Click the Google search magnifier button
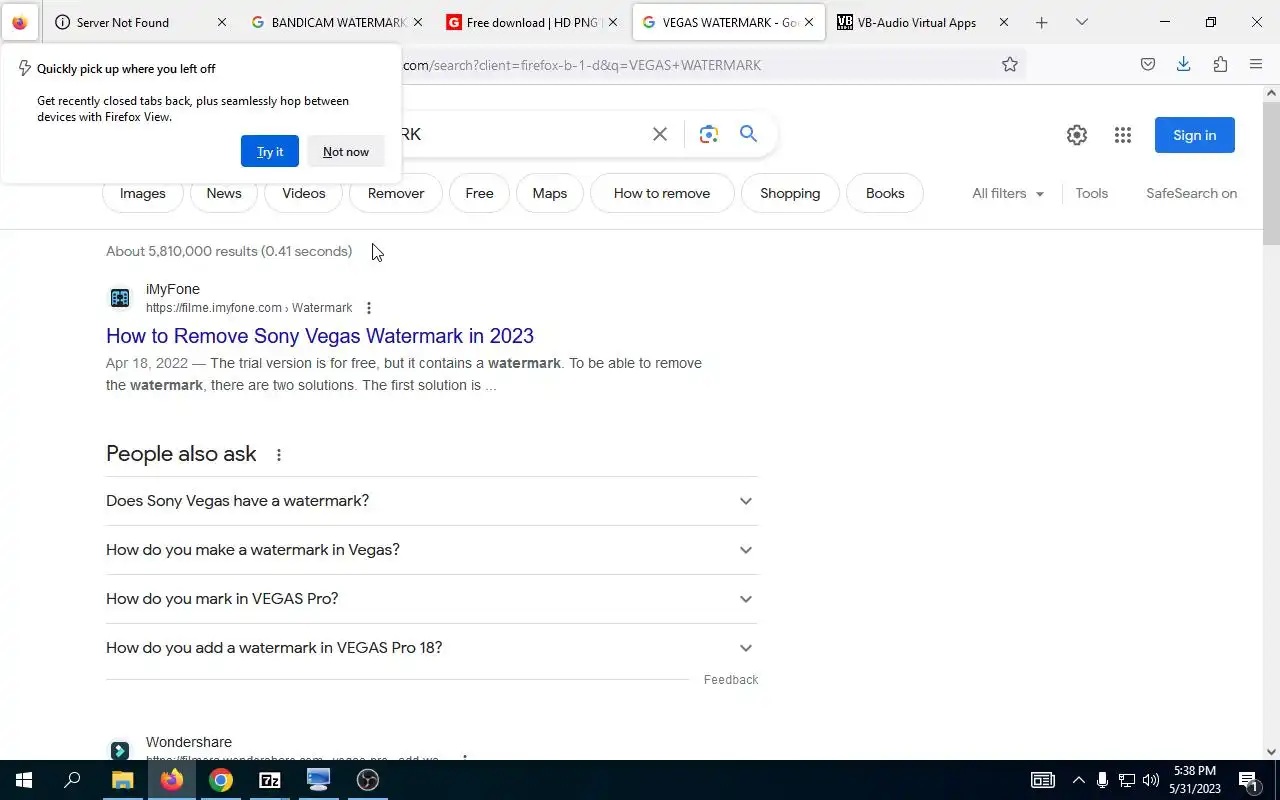 [x=748, y=134]
